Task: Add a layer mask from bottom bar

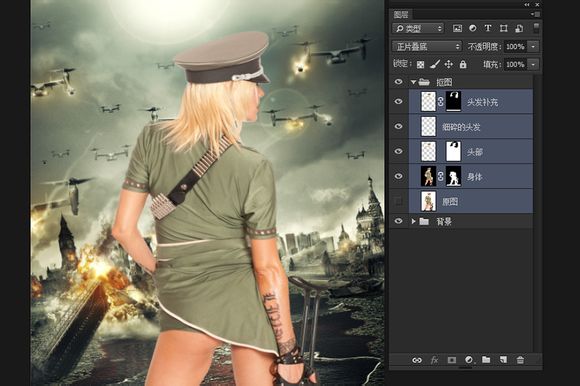Action: pyautogui.click(x=452, y=360)
